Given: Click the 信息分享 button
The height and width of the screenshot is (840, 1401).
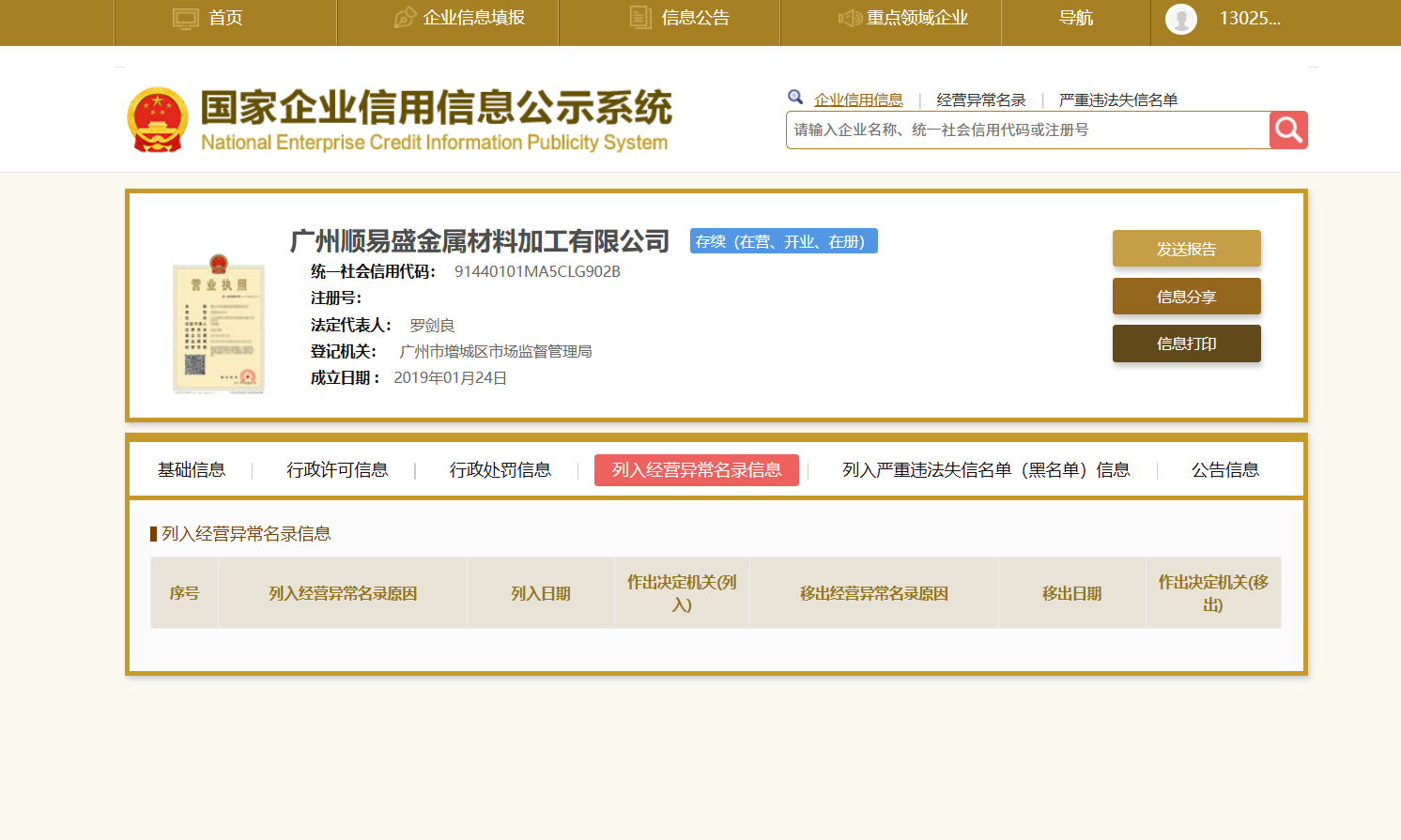Looking at the screenshot, I should [x=1186, y=297].
